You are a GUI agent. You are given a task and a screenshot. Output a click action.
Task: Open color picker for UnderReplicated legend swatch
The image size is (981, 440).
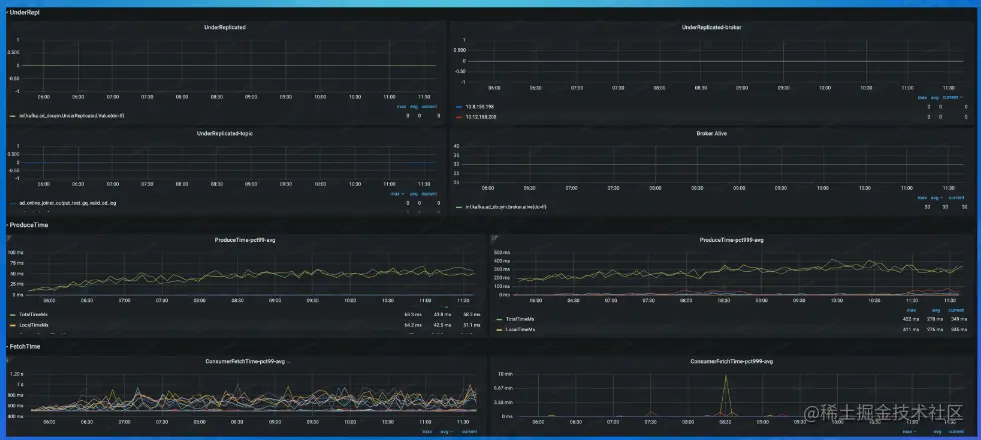tap(14, 116)
